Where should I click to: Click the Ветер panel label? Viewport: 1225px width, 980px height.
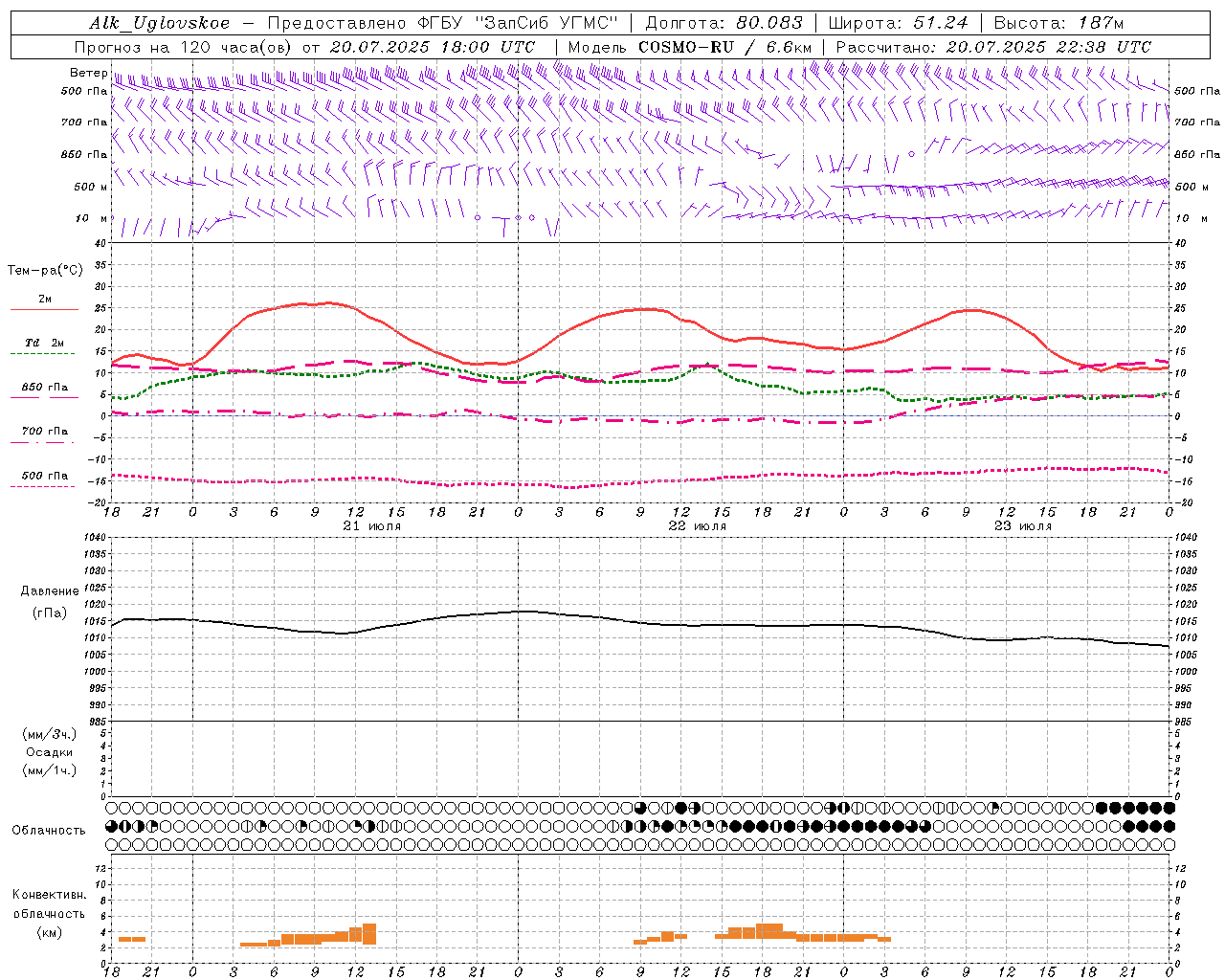click(x=88, y=73)
